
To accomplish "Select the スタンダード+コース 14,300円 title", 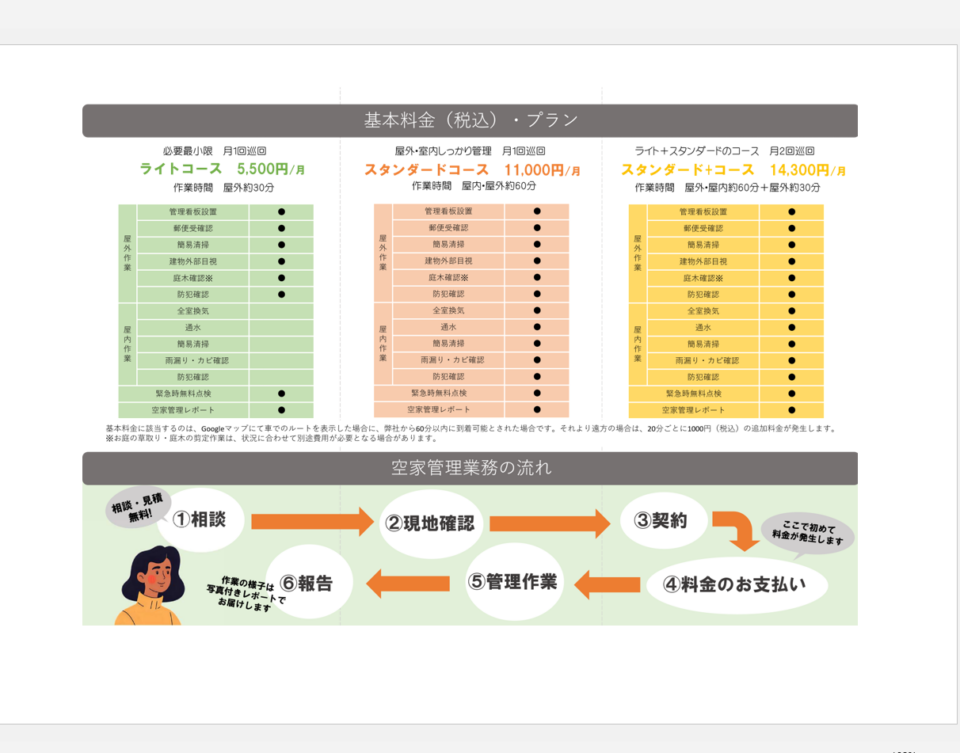I will pyautogui.click(x=732, y=170).
